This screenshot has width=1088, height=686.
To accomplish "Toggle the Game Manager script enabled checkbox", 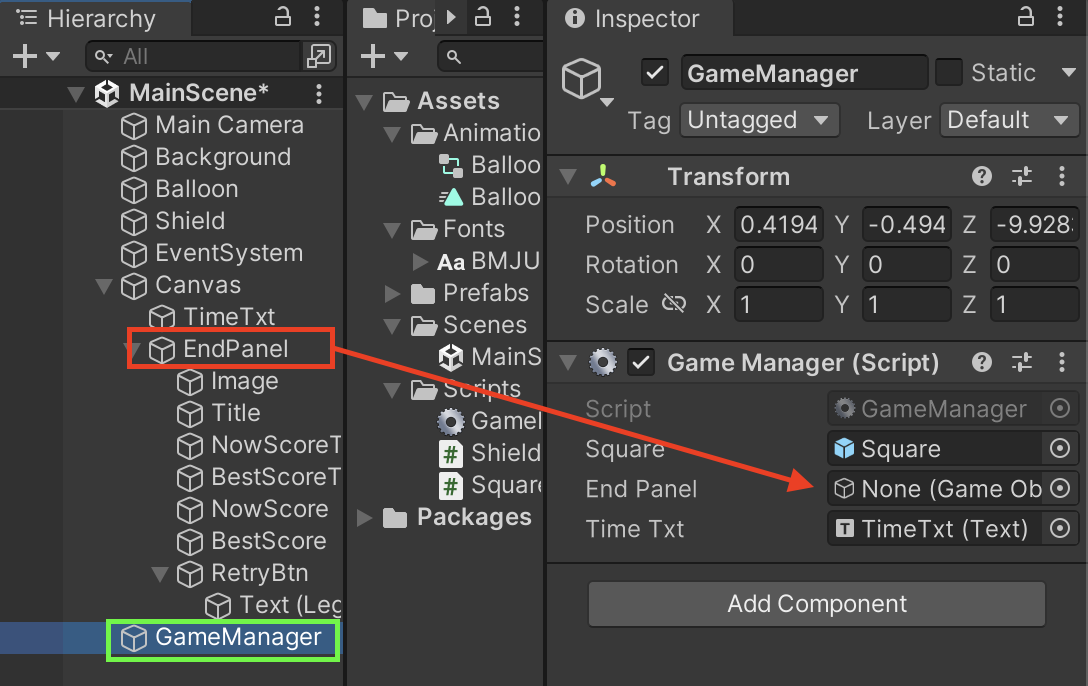I will pos(641,362).
